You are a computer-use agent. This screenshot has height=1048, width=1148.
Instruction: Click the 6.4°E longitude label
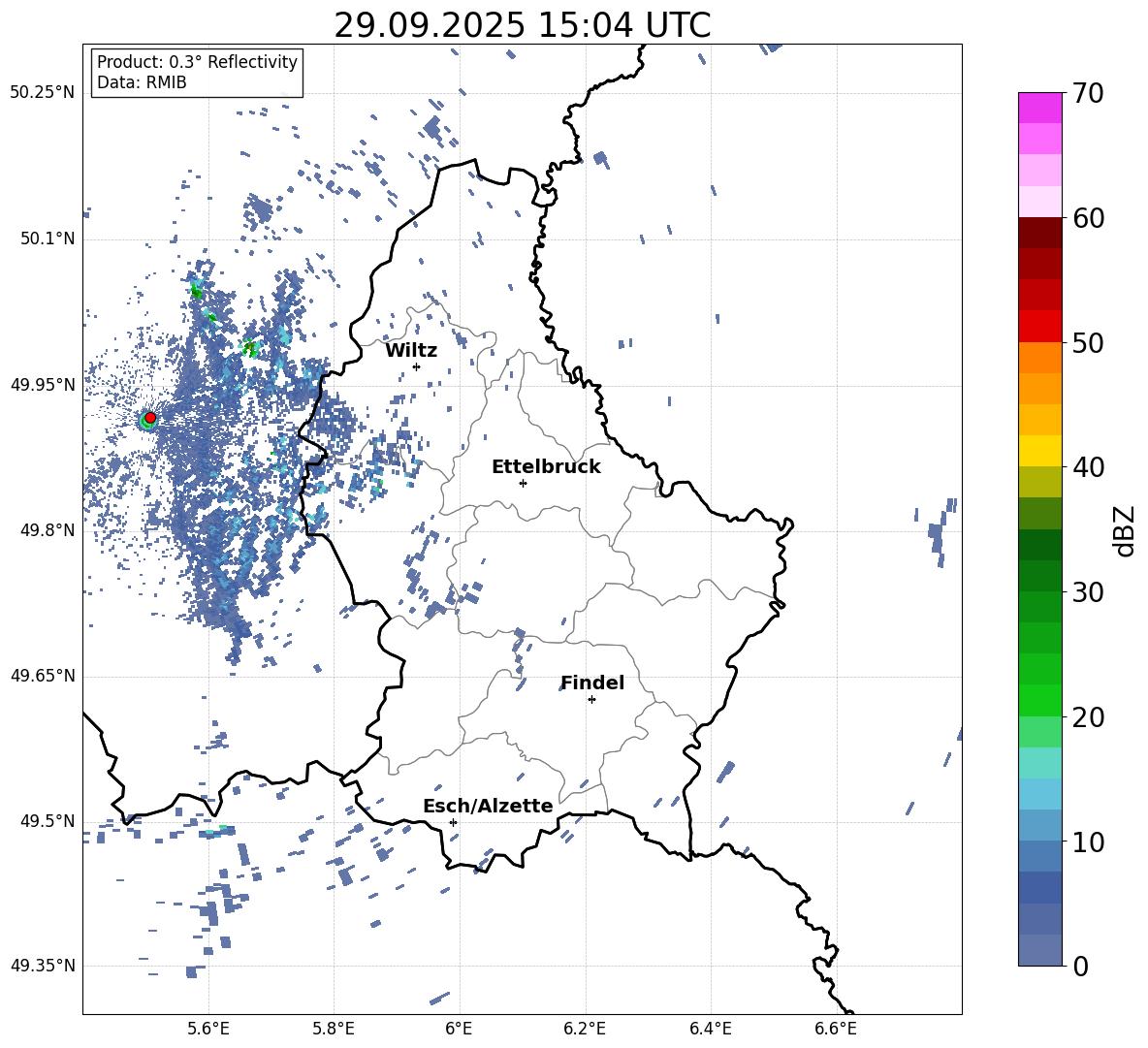pyautogui.click(x=710, y=1029)
